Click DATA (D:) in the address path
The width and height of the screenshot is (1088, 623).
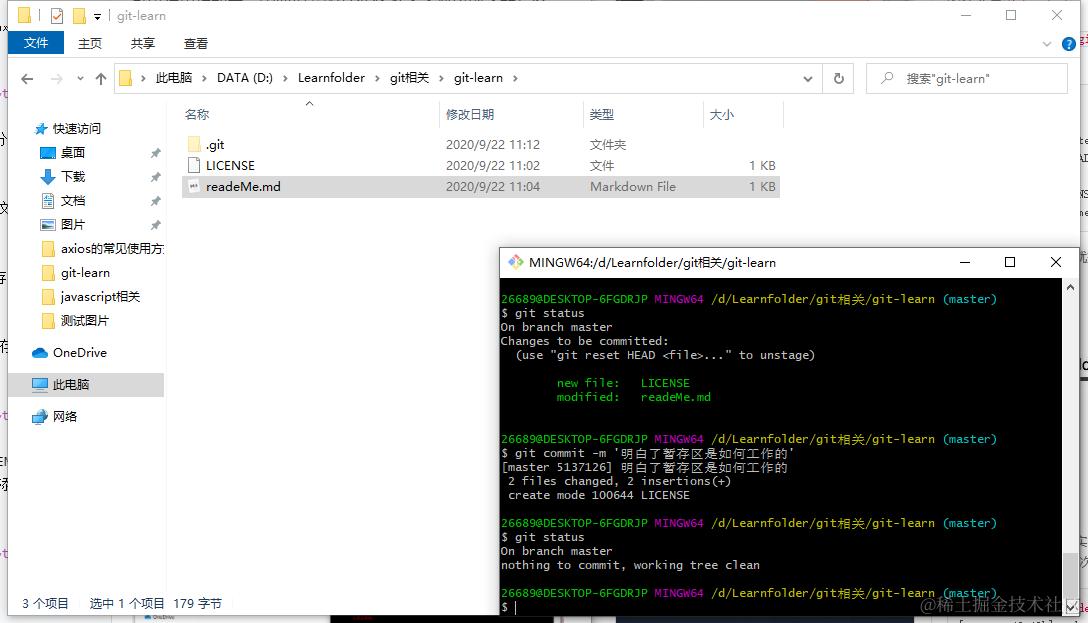[245, 78]
